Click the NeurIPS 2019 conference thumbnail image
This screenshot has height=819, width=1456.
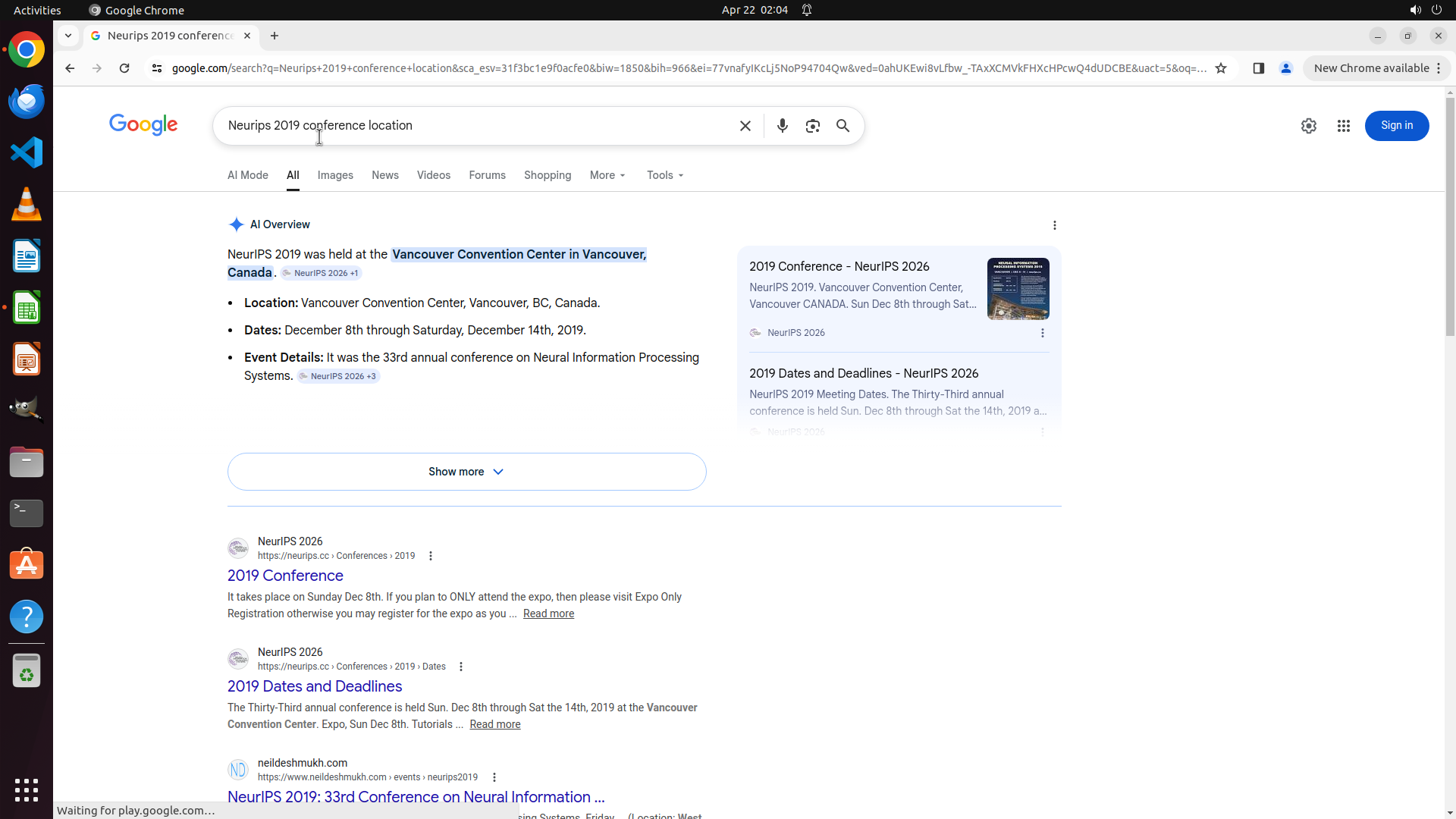pos(1018,289)
